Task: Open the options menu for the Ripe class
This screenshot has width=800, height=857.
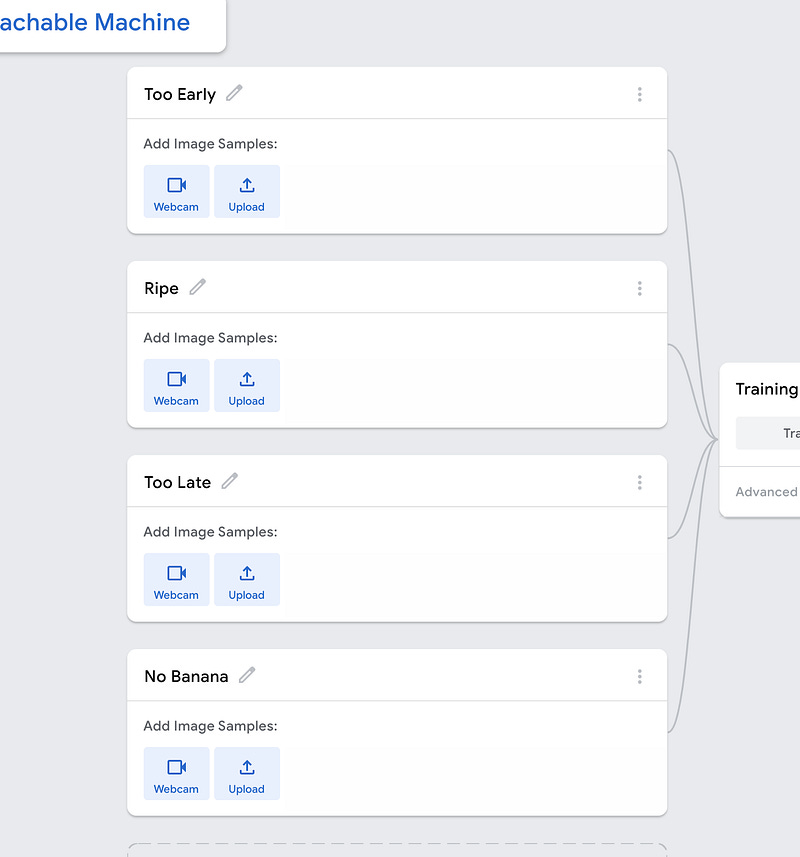Action: 639,287
